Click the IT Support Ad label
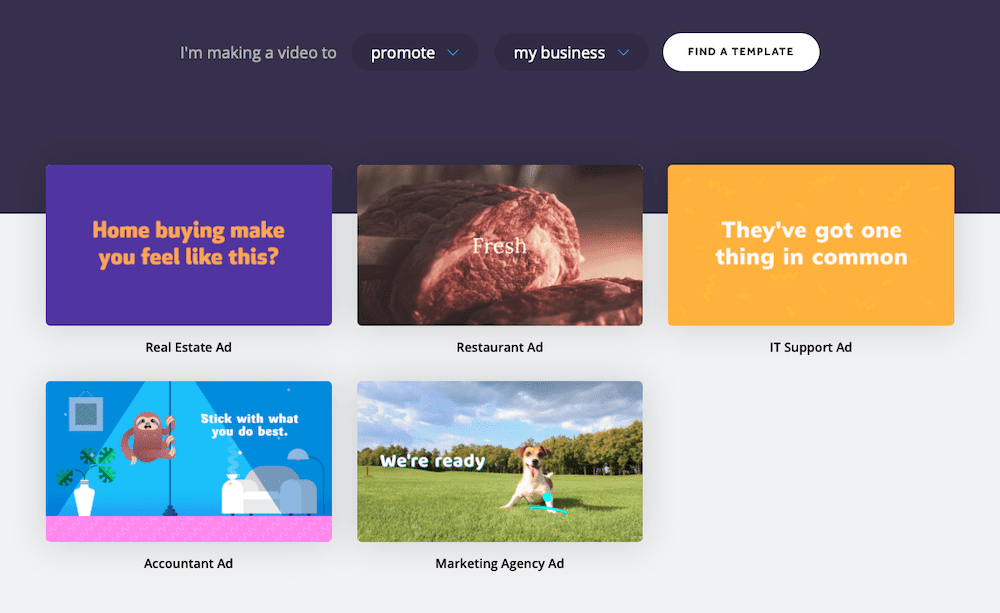 pos(810,347)
